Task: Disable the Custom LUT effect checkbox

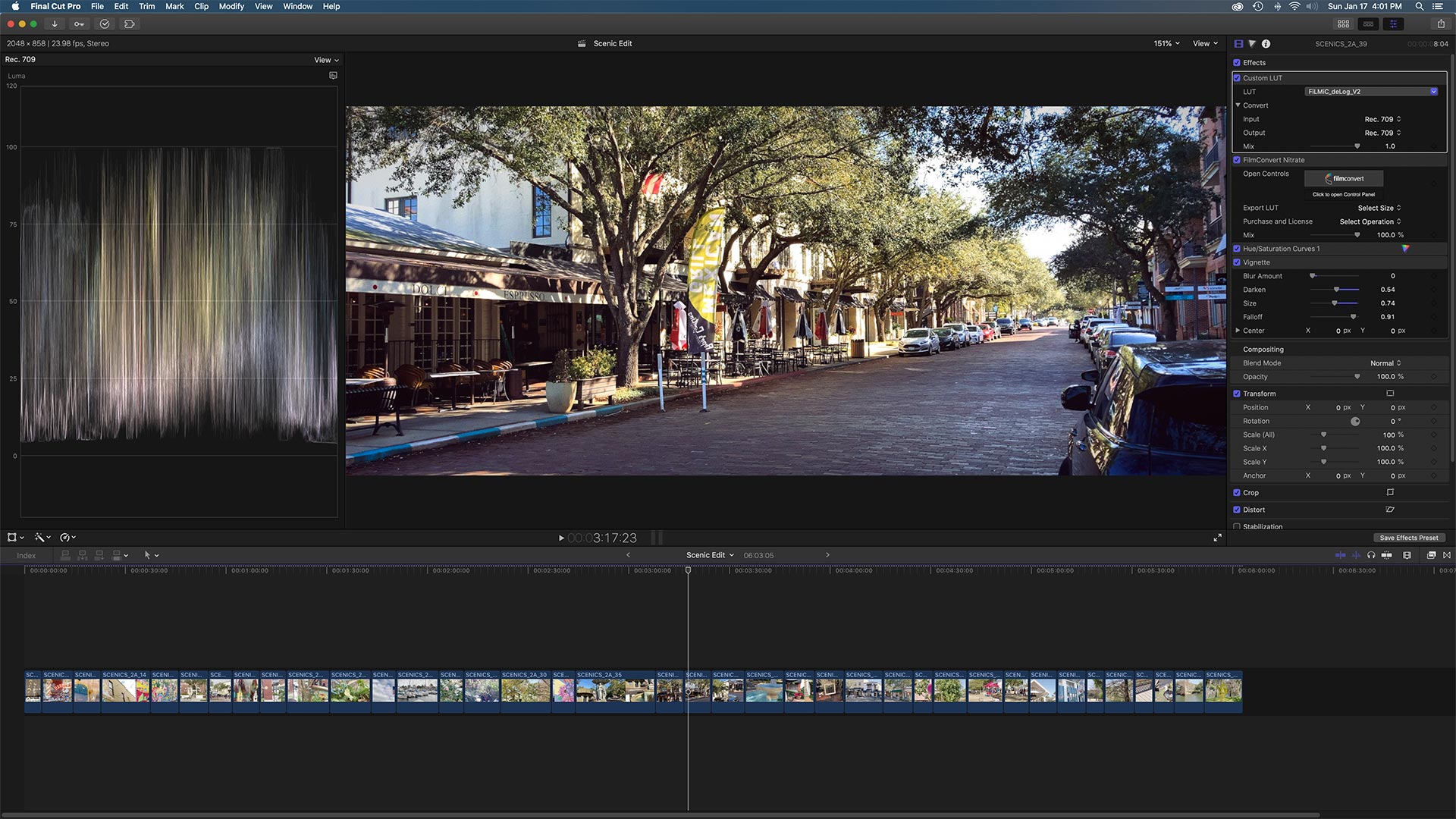Action: coord(1237,77)
